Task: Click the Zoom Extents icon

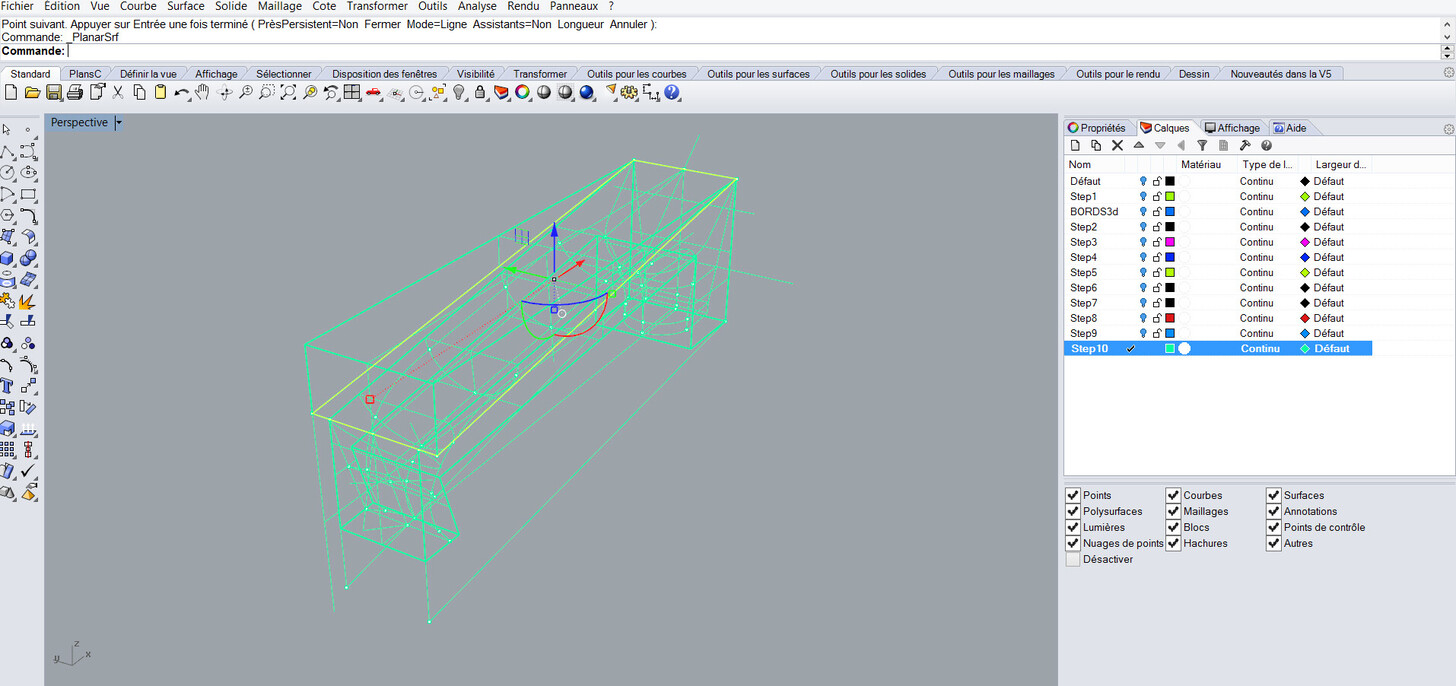Action: (288, 92)
